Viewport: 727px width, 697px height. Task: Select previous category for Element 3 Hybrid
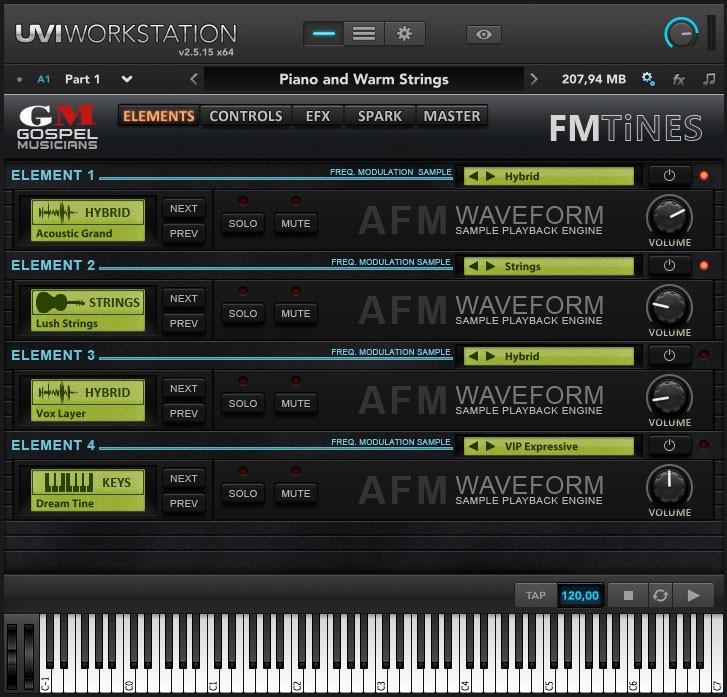click(473, 356)
